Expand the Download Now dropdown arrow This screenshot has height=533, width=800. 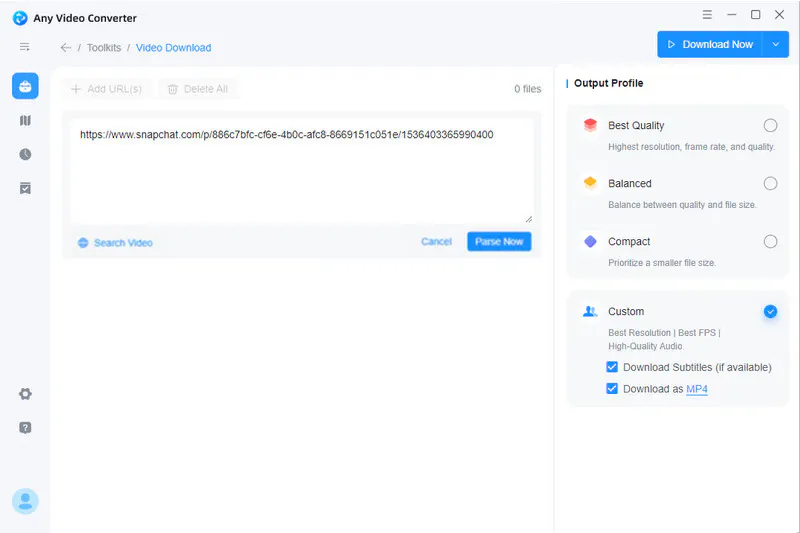click(776, 44)
